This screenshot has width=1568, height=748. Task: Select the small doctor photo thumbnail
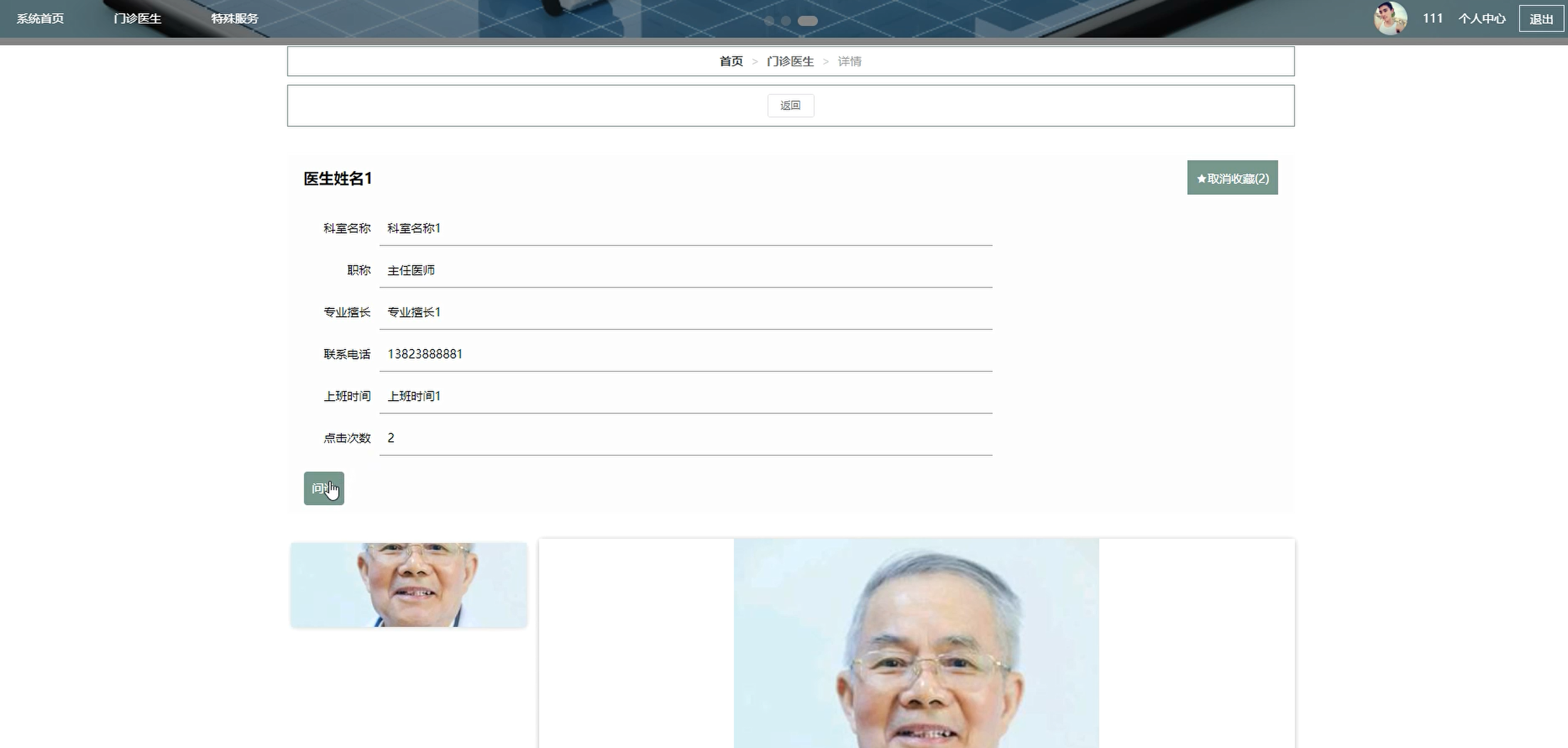click(409, 585)
